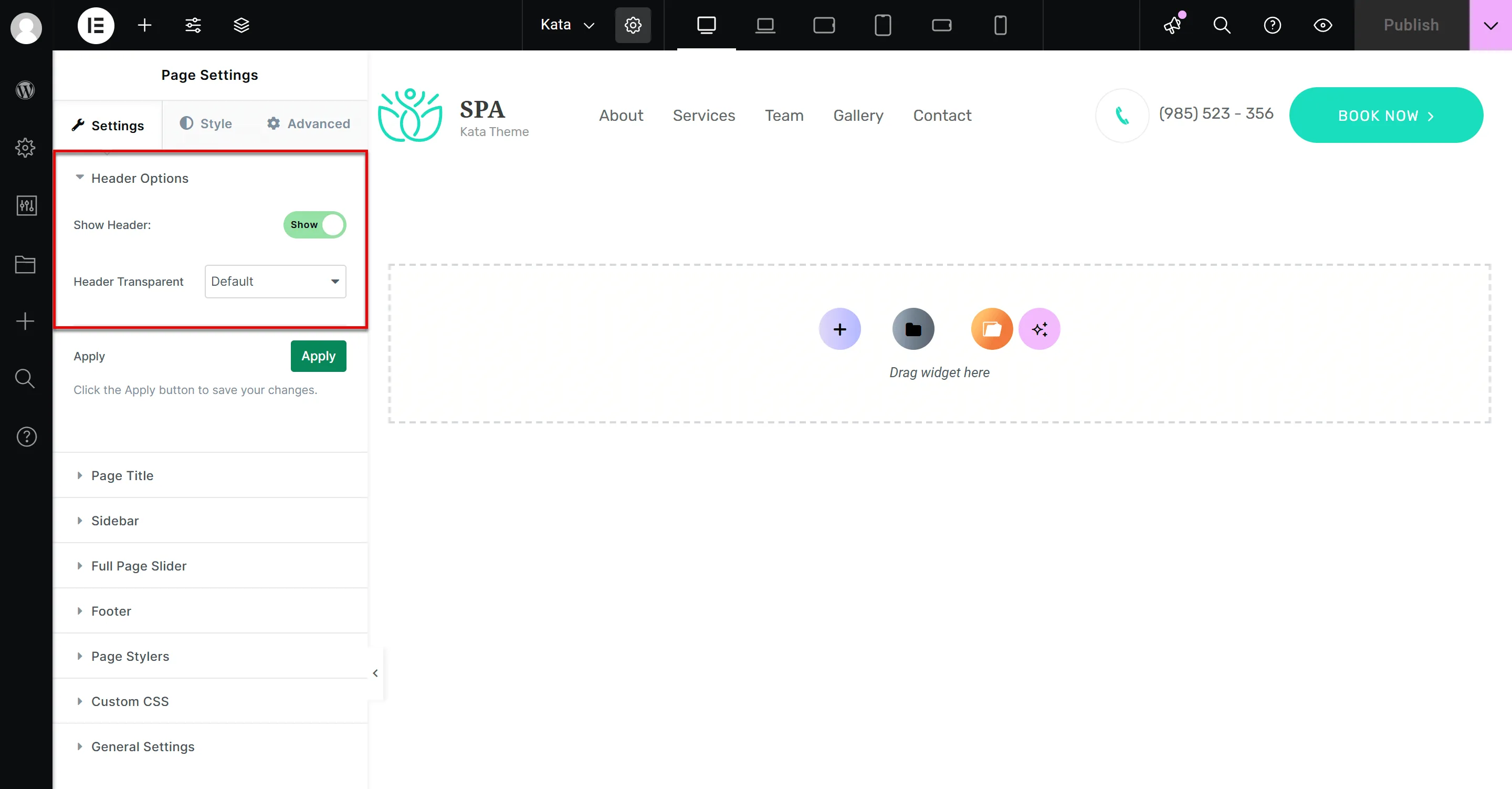Open page settings gear in top bar

633,25
